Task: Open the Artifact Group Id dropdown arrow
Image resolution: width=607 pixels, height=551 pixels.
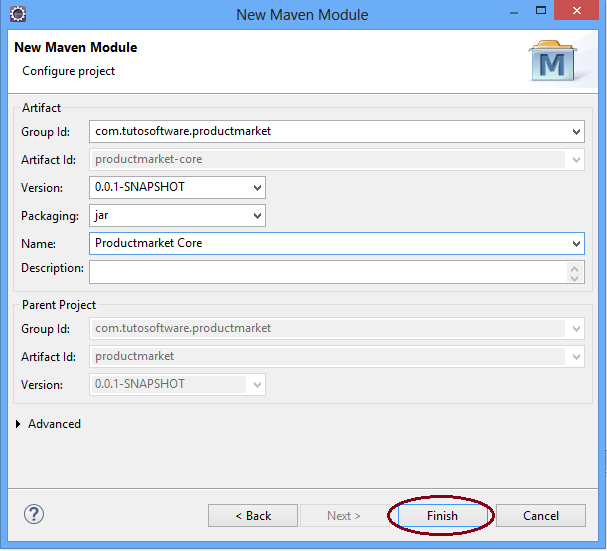Action: [x=576, y=131]
